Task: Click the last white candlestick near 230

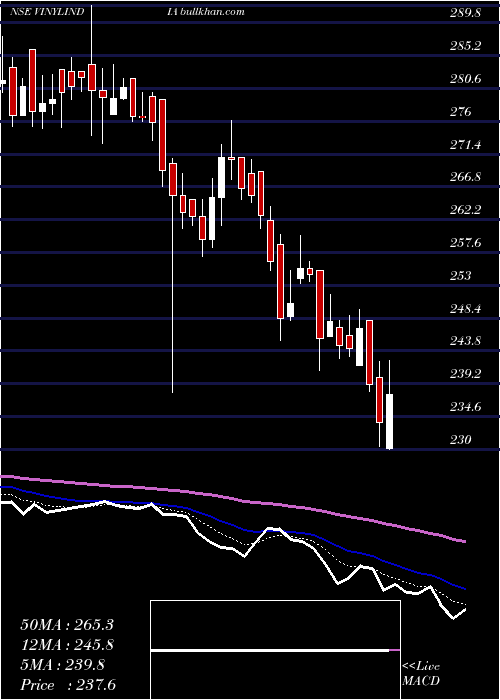Action: click(390, 421)
